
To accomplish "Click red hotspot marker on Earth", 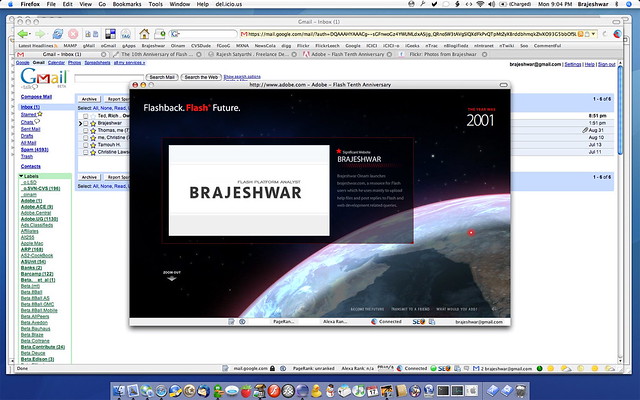I will (x=471, y=232).
